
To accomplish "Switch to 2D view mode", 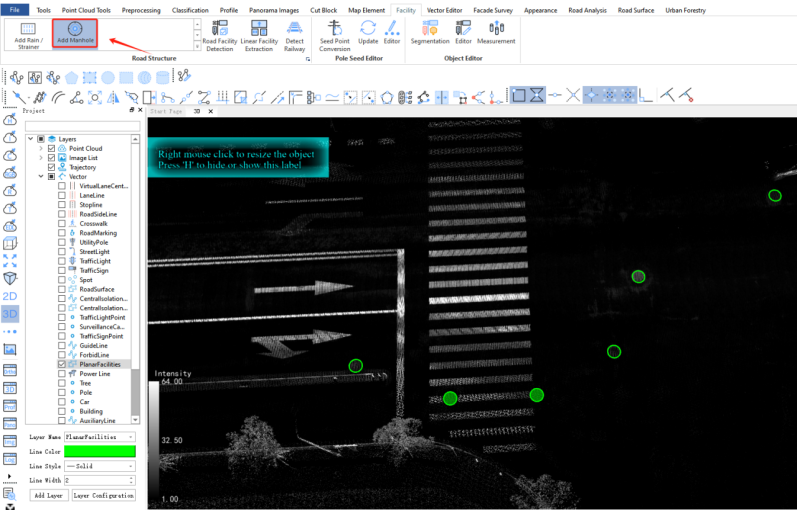I will (x=10, y=296).
